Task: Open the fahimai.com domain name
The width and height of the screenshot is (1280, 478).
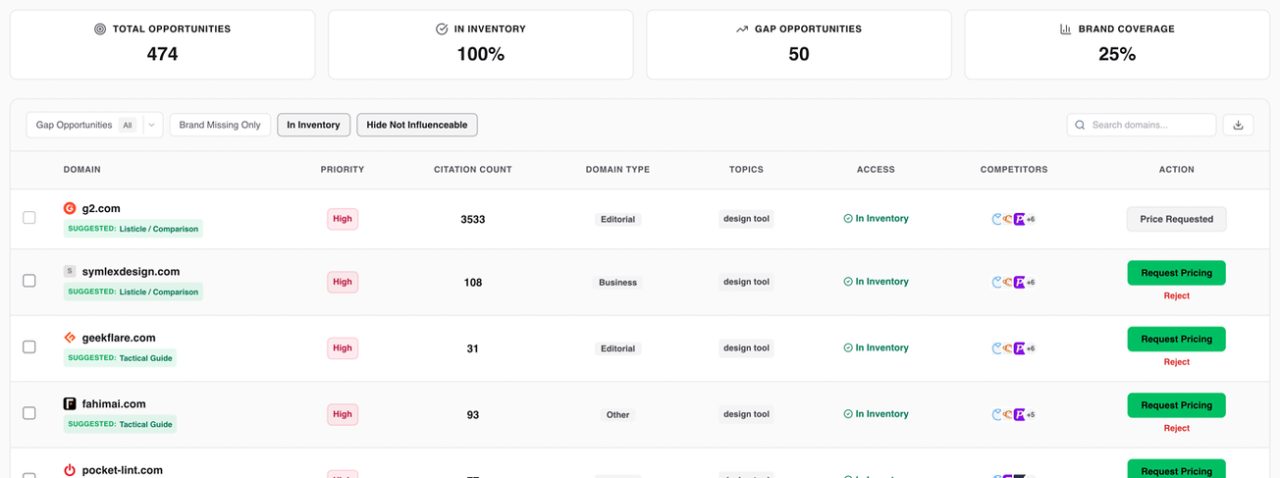Action: [114, 404]
